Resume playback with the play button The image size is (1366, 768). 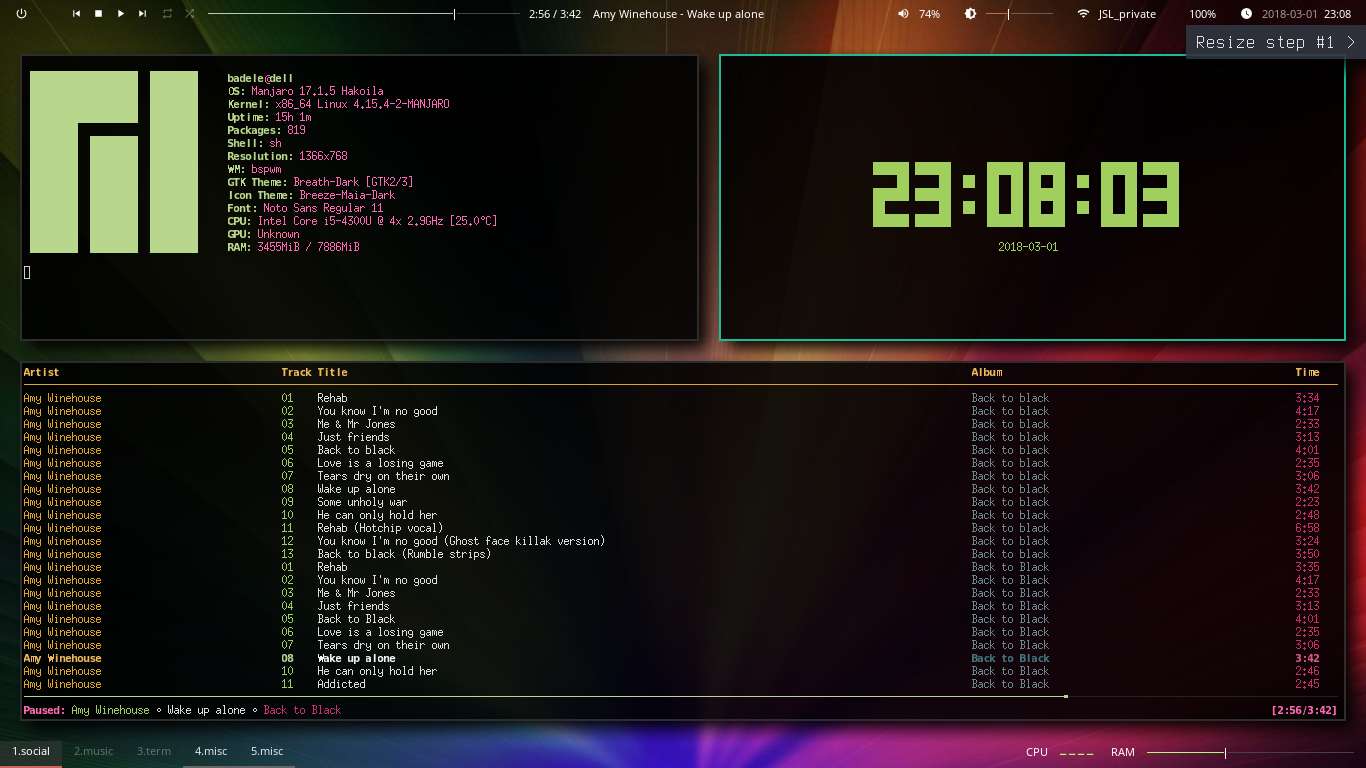pos(121,14)
